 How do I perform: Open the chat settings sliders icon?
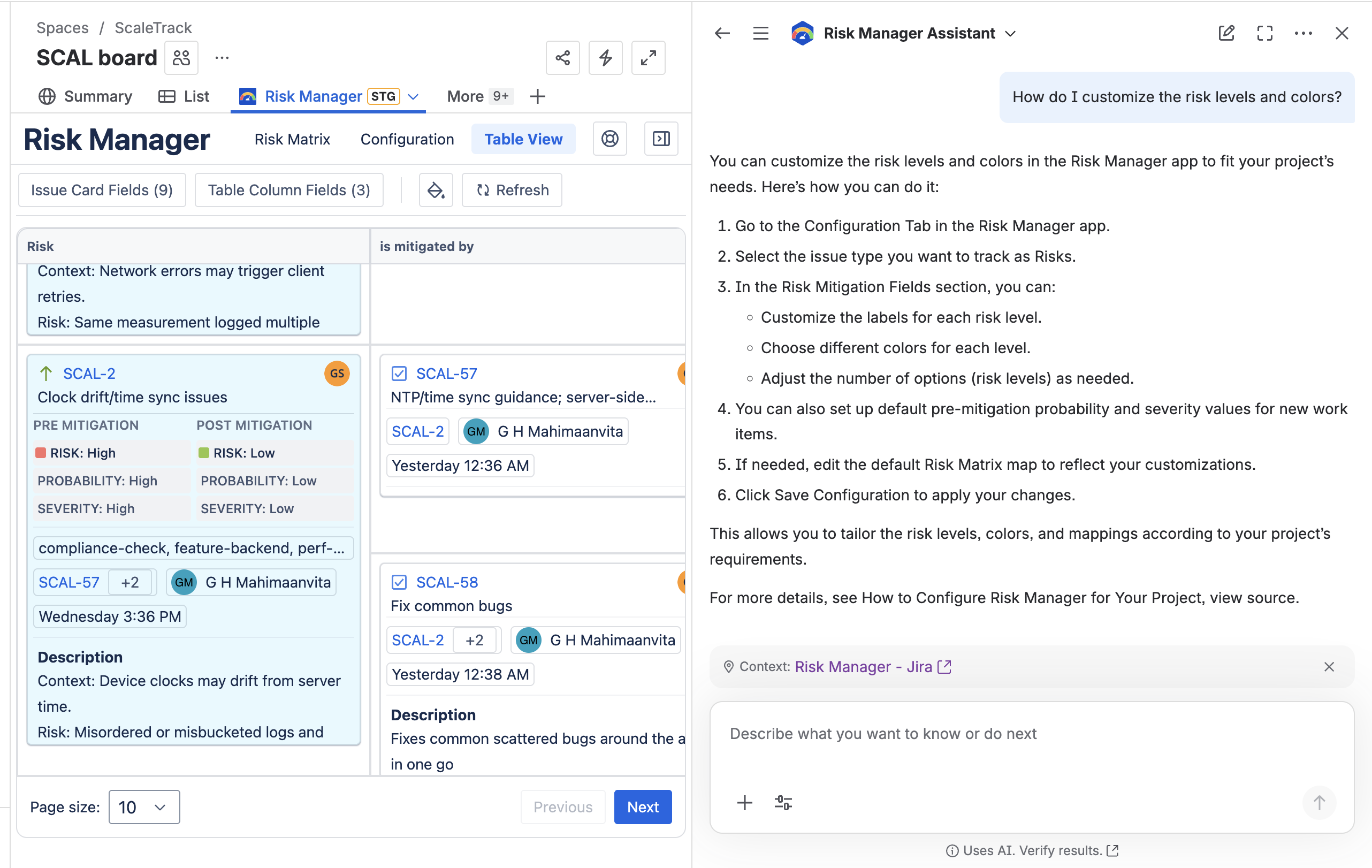click(783, 803)
